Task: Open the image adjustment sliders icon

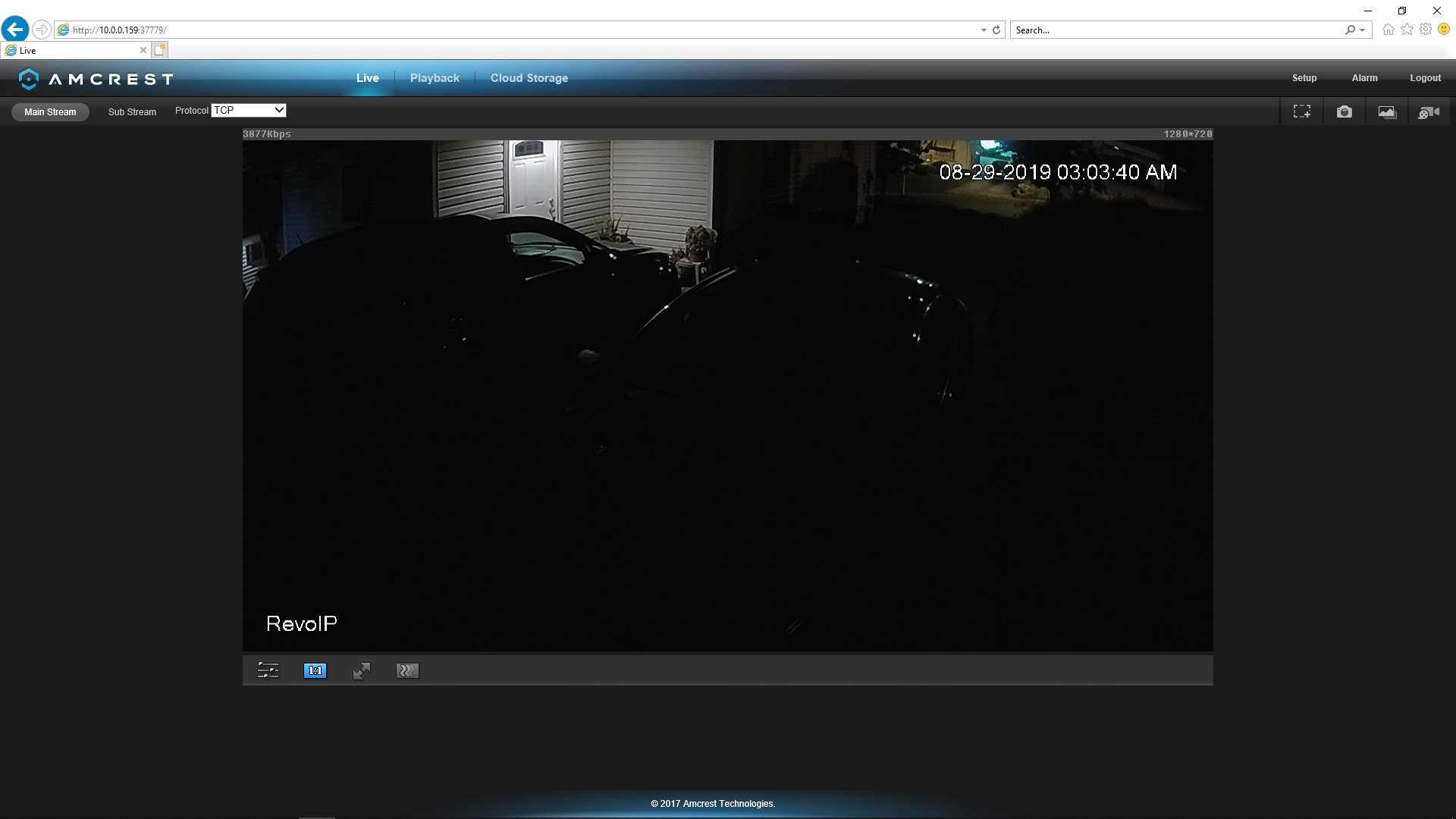Action: (x=268, y=670)
